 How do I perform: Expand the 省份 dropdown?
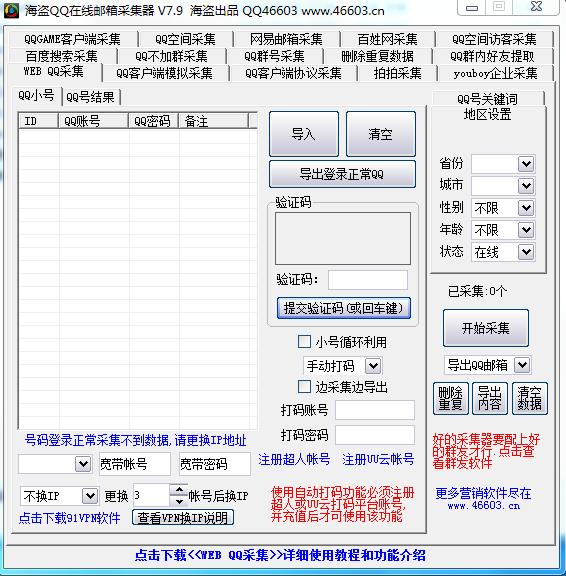(x=526, y=164)
